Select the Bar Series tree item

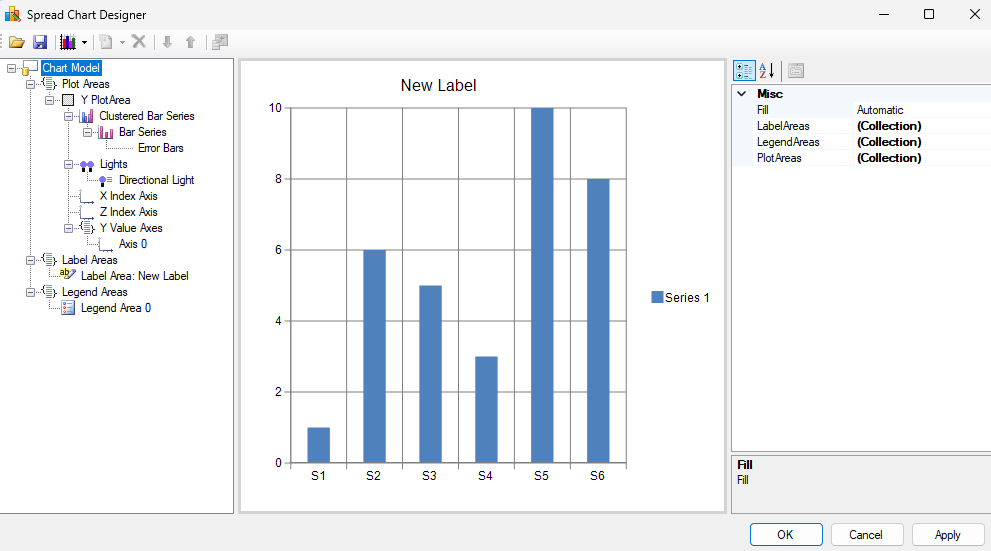[x=142, y=132]
